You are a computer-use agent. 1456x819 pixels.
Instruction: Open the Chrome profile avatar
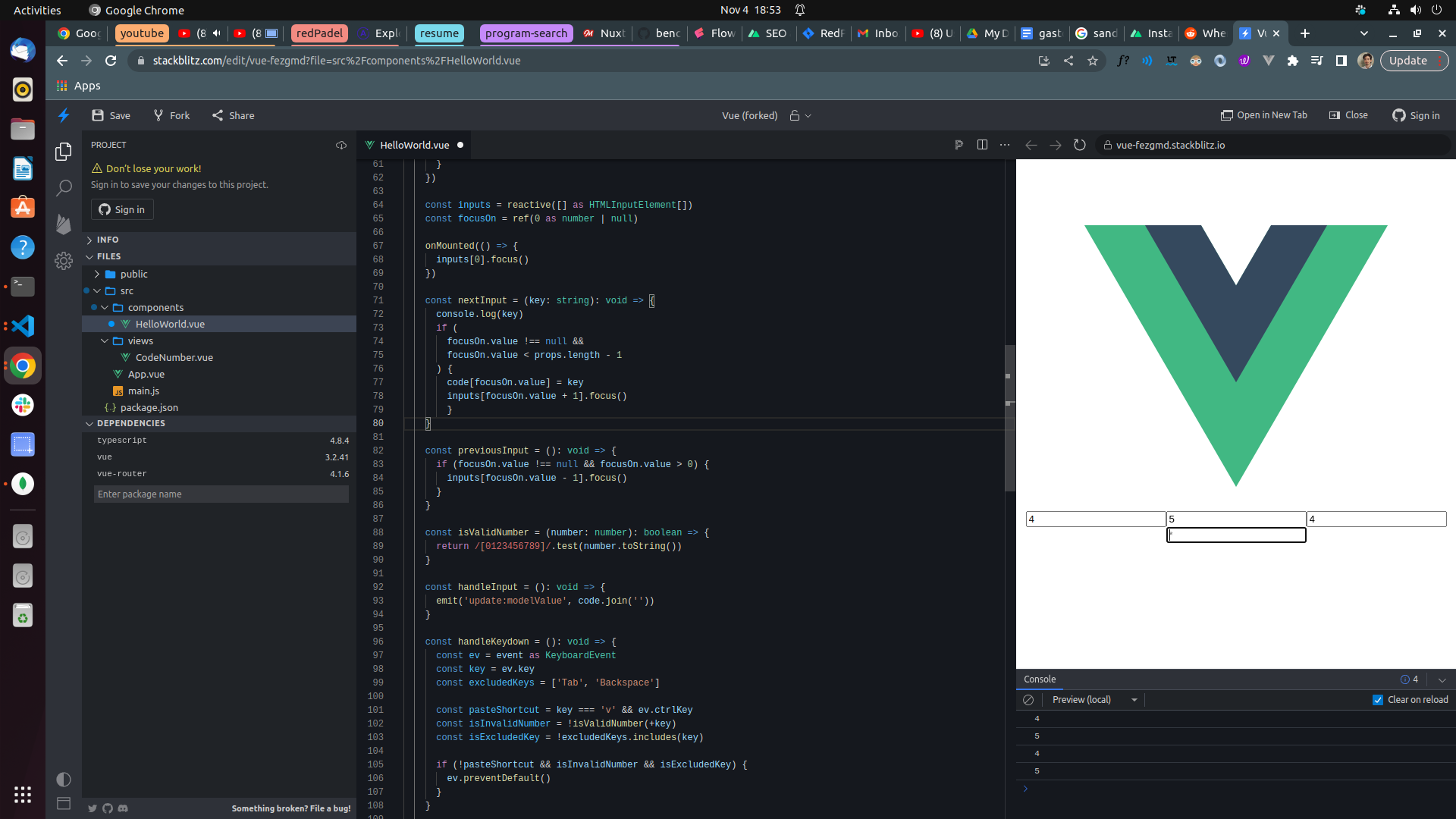point(1366,61)
